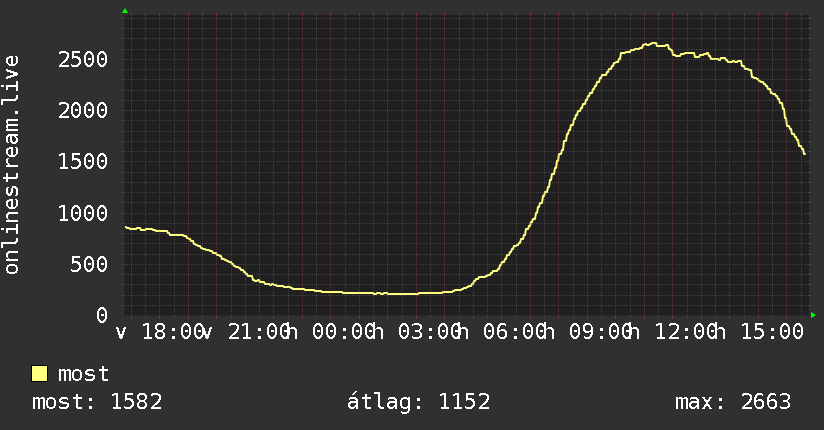Viewport: 824px width, 430px height.
Task: Click the 'h 00:00' time axis label
Action: click(x=331, y=332)
